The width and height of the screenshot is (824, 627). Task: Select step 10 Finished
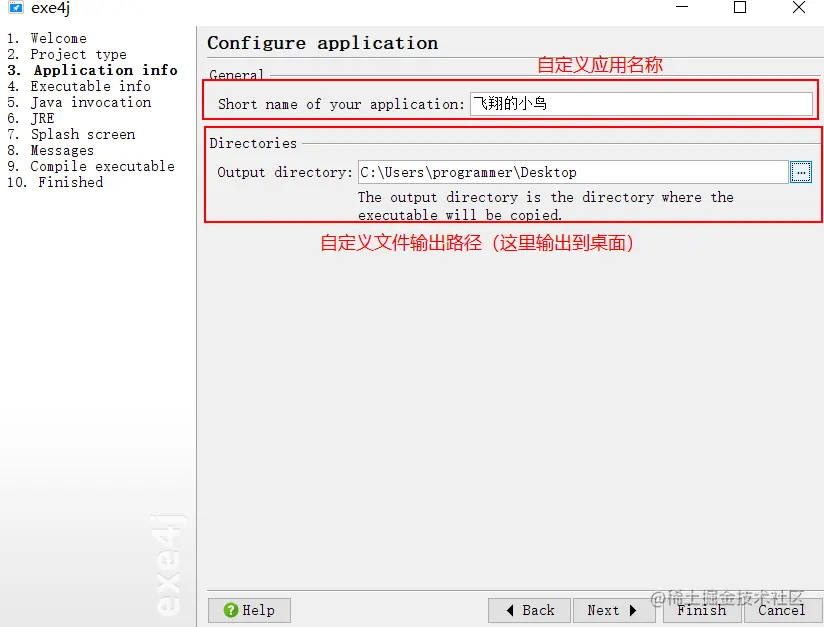(55, 182)
